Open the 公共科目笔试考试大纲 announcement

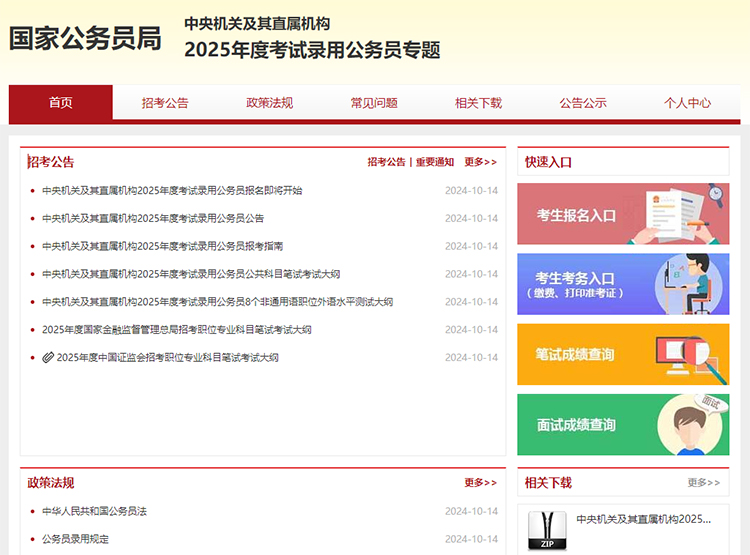coord(191,274)
